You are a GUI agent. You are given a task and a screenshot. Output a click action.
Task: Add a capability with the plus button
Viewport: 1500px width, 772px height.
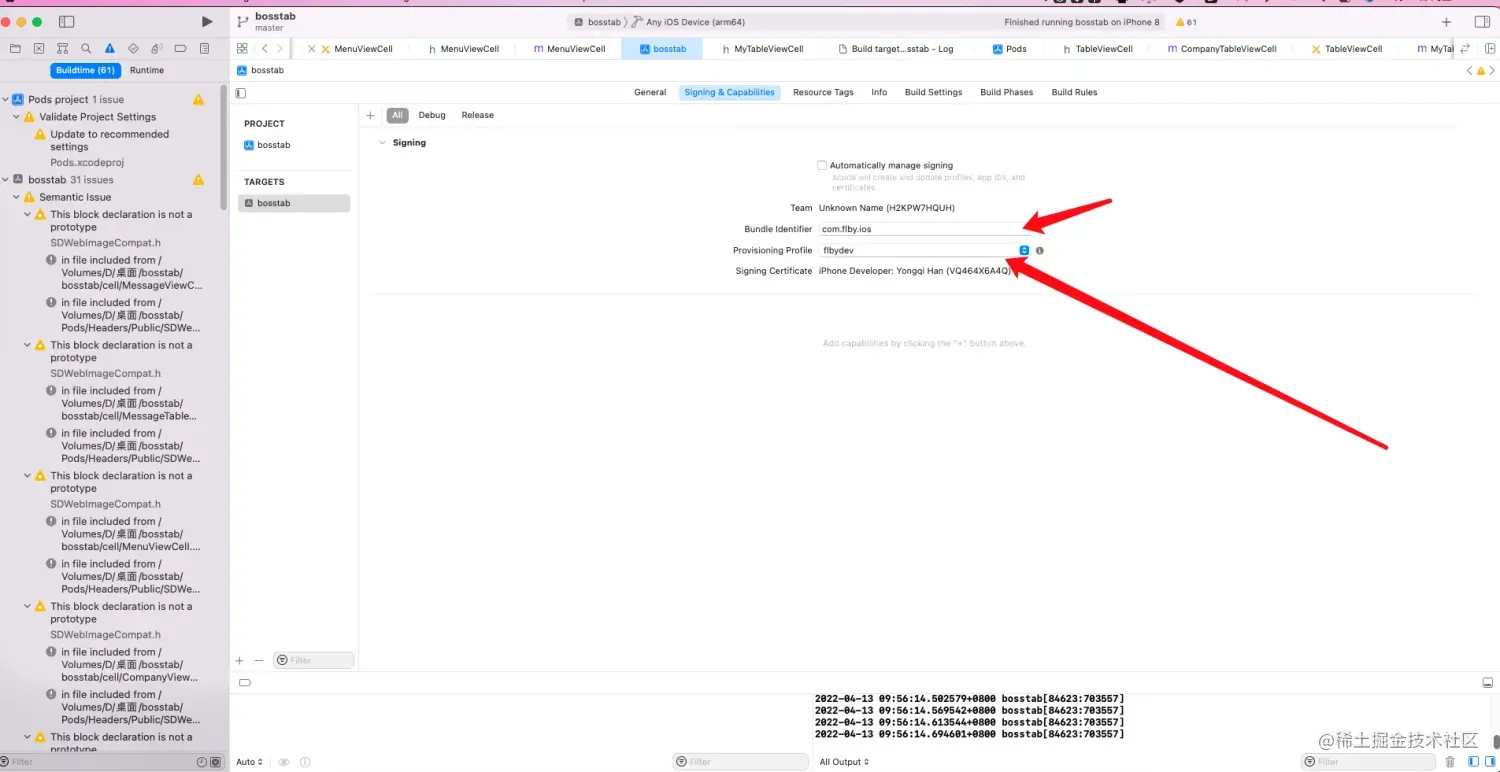tap(370, 115)
